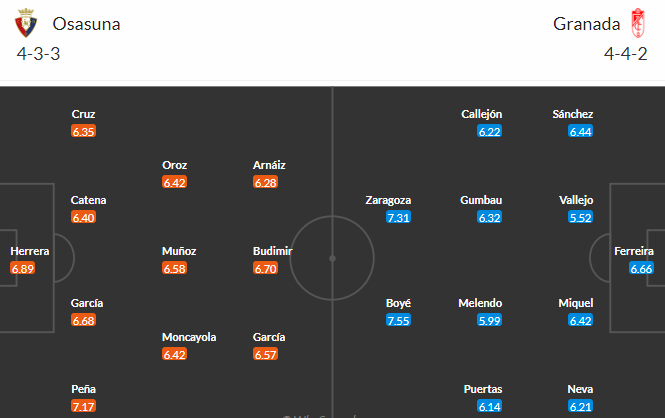Click Melendo's 5.99 rating badge

click(489, 320)
